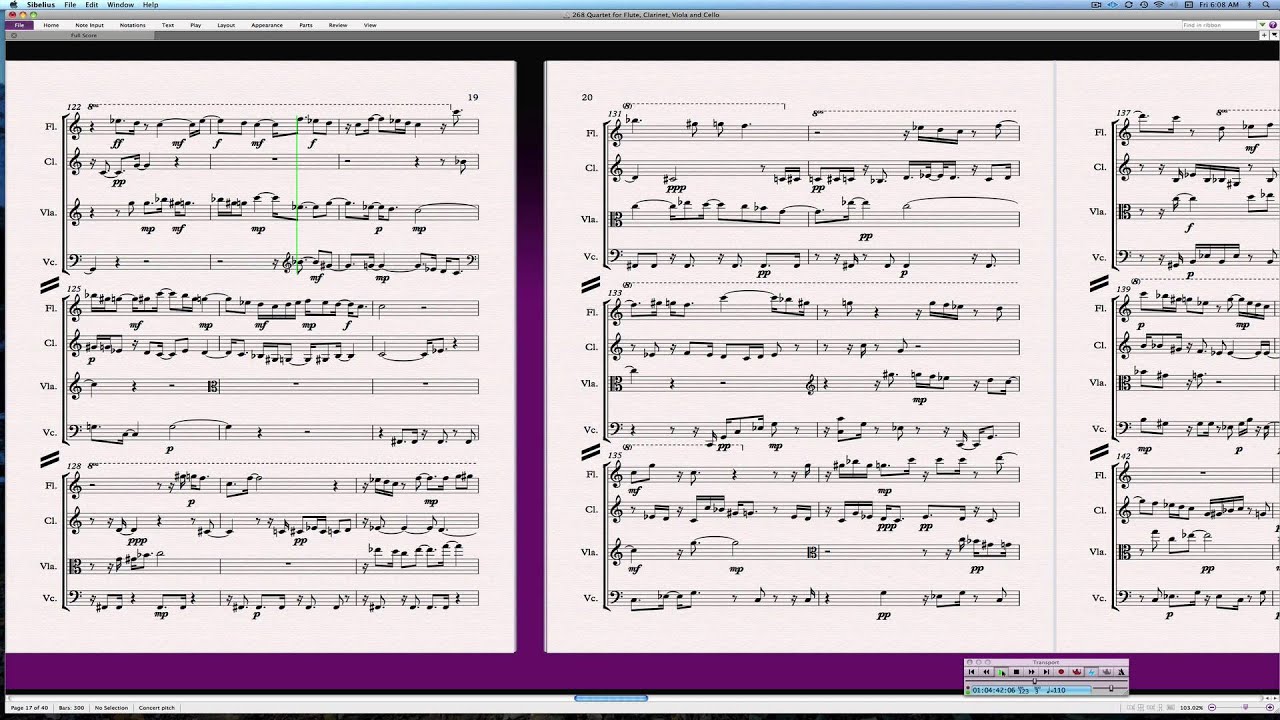Viewport: 1280px width, 720px height.
Task: Open the Text ribbon tab
Action: [x=168, y=25]
